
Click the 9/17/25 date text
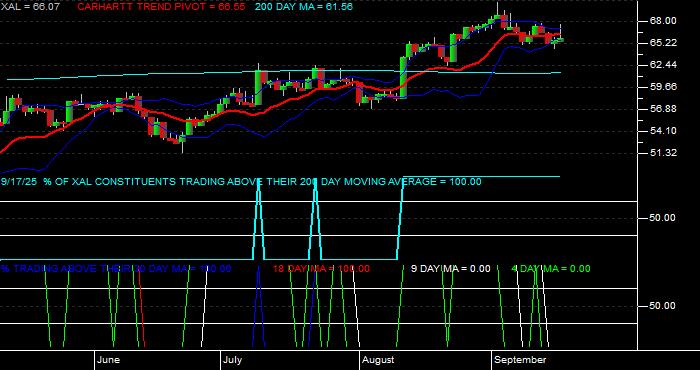point(20,182)
